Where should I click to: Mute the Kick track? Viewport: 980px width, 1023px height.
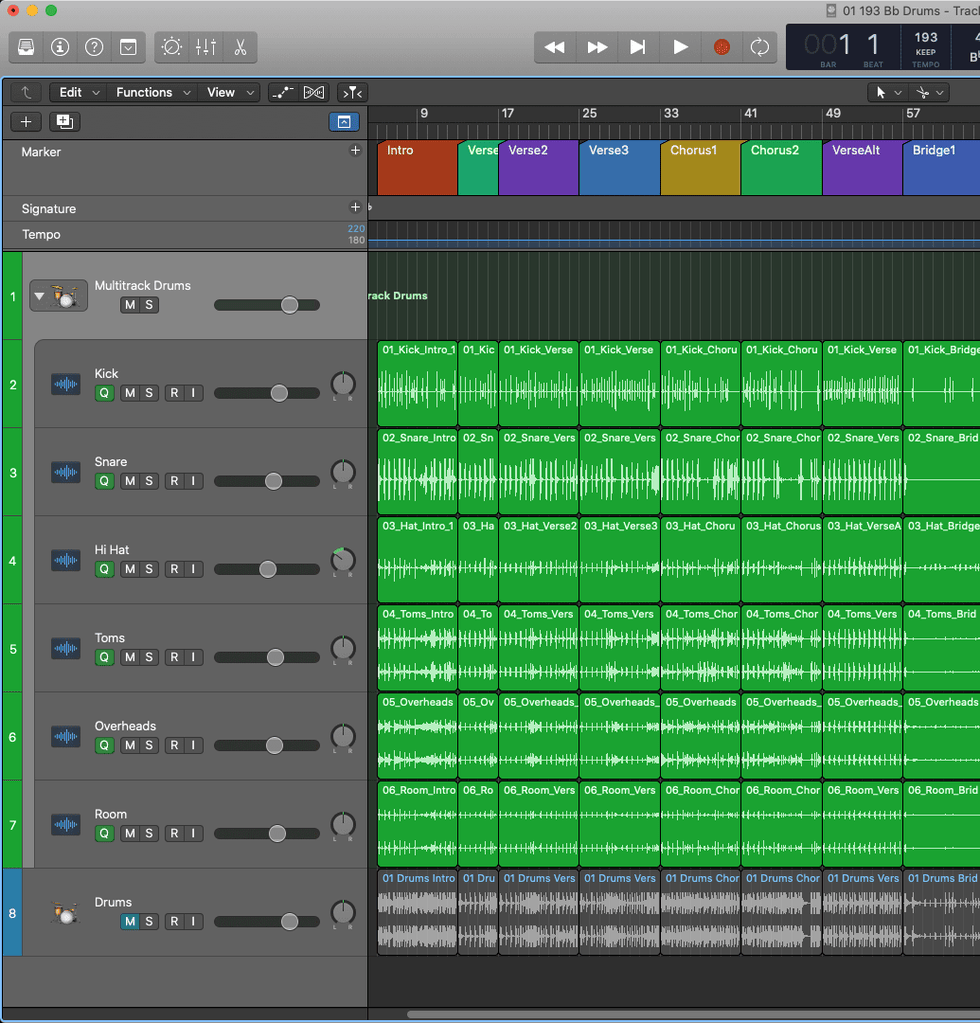click(129, 393)
